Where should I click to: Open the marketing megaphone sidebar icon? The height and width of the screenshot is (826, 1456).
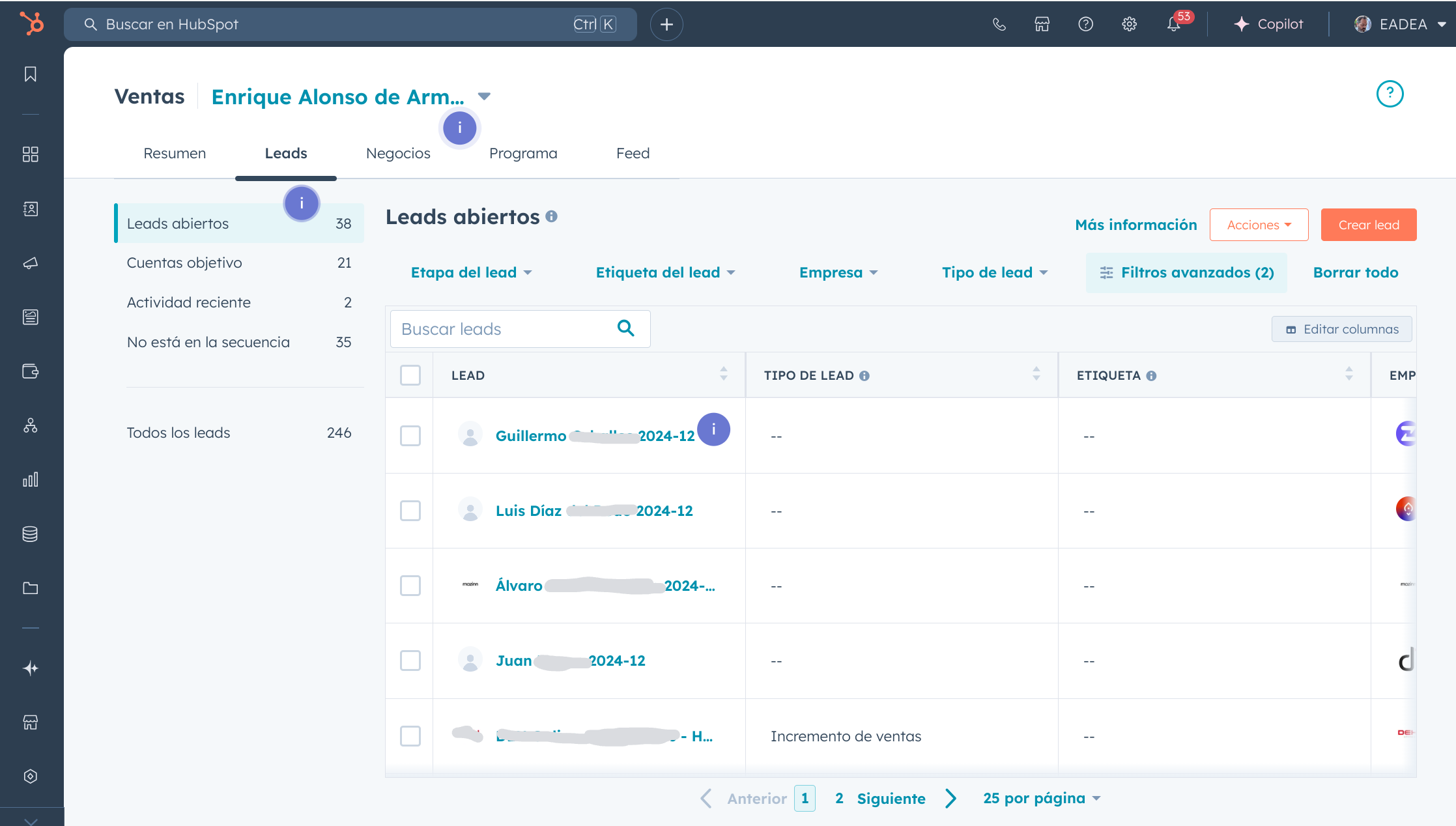(31, 263)
